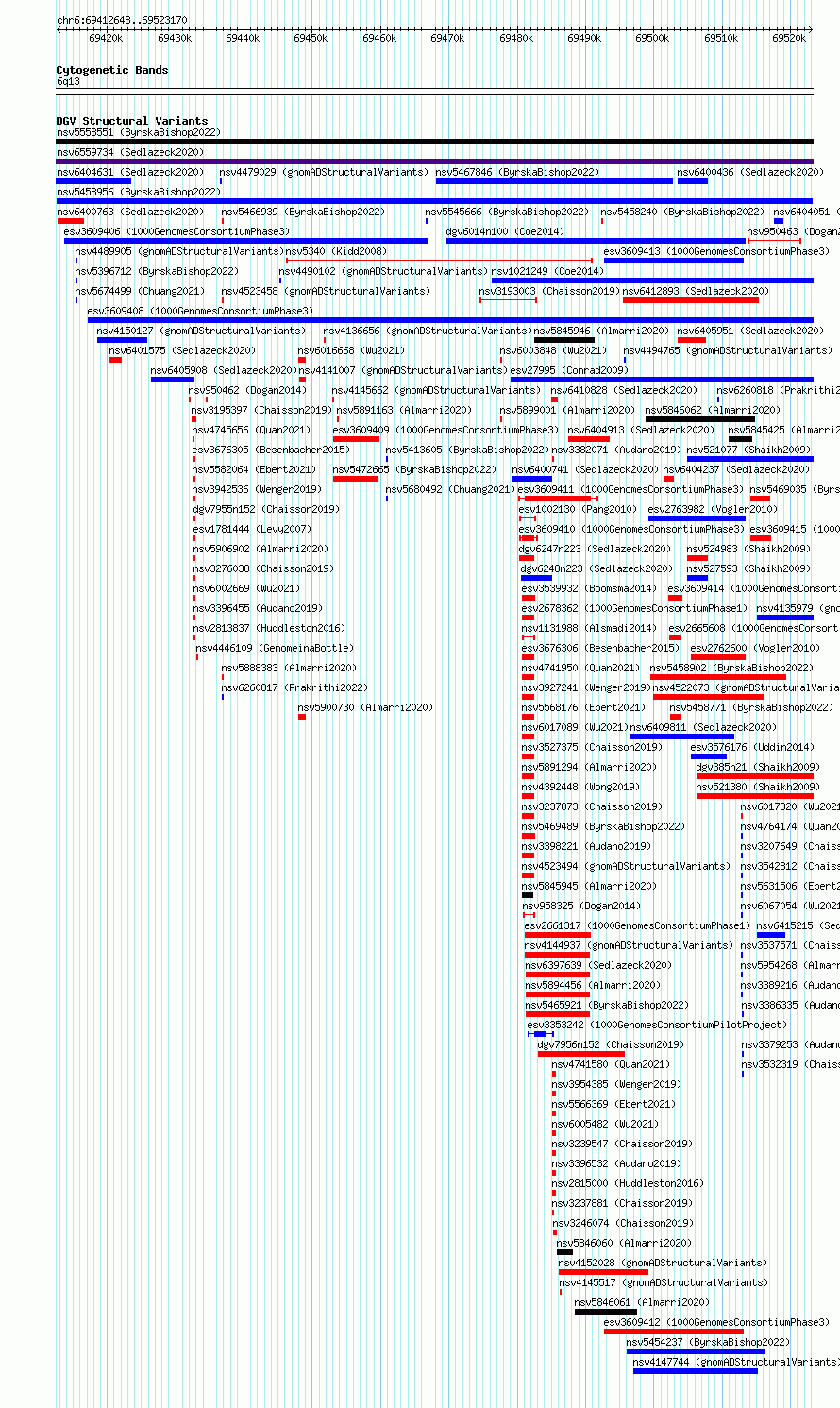Screen dimensions: 840x1408
Task: Select the 6q13 cytogenetic band label
Action: (68, 82)
